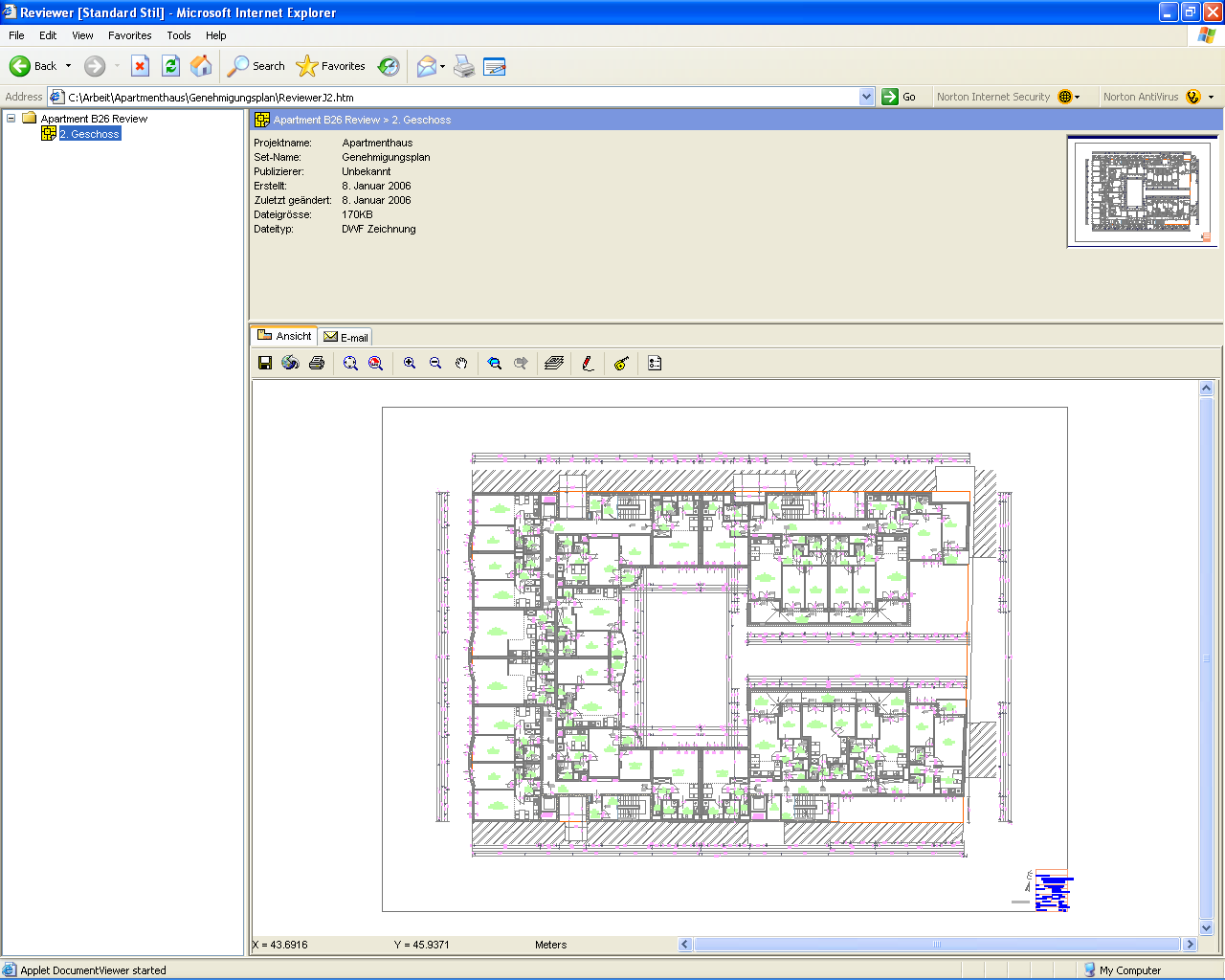Open the Favorites menu
Viewport: 1225px width, 980px height.
pyautogui.click(x=129, y=35)
